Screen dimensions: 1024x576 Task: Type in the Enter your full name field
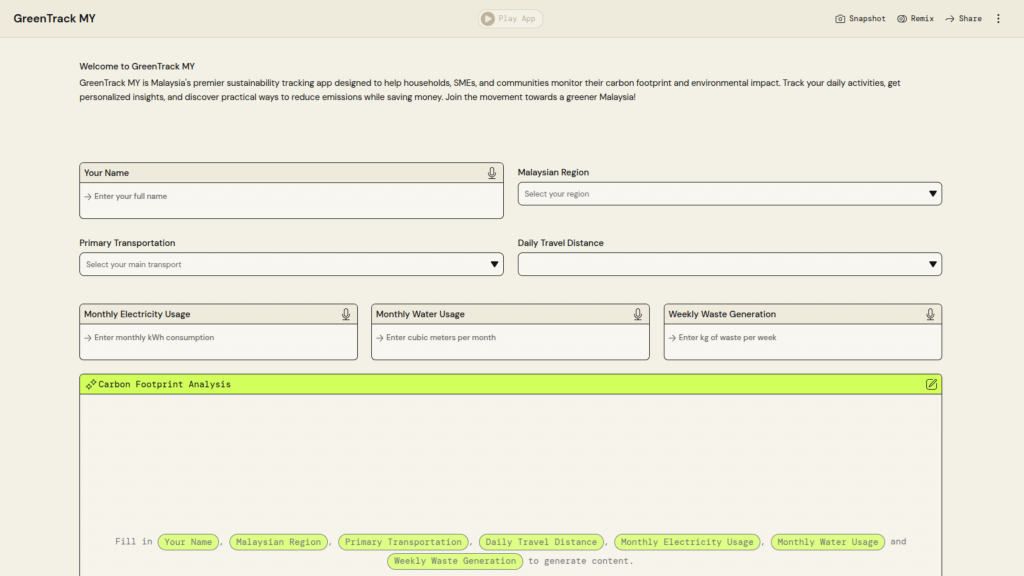tap(290, 197)
